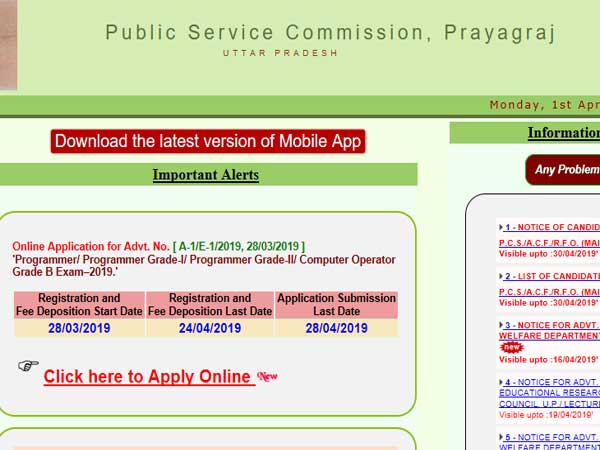Image resolution: width=600 pixels, height=450 pixels.
Task: Click the arrow bullet before notice 1
Action: click(x=500, y=228)
